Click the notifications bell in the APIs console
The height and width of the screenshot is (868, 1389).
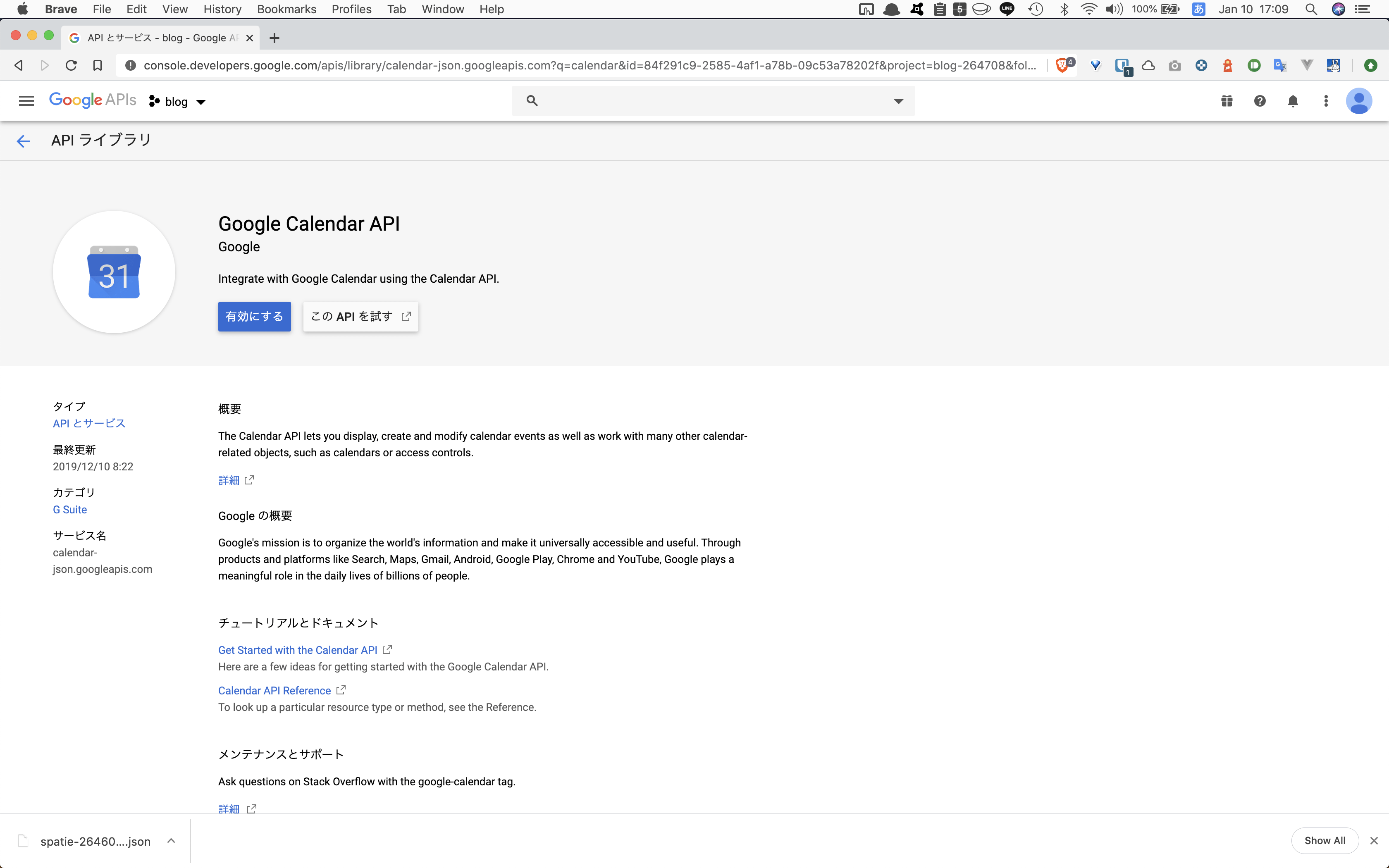[x=1294, y=101]
